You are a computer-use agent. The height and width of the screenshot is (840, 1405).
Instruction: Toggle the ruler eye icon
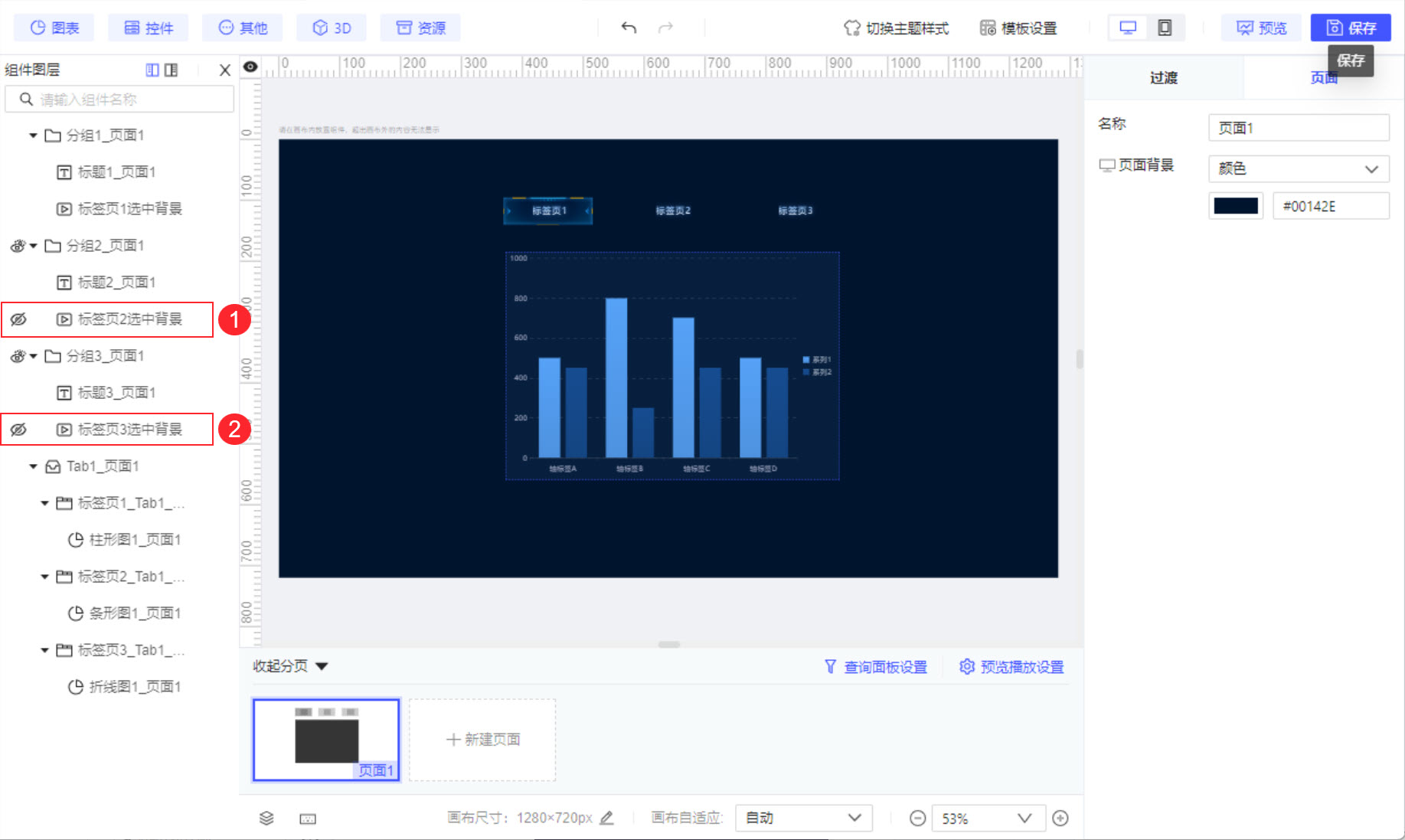pos(250,67)
